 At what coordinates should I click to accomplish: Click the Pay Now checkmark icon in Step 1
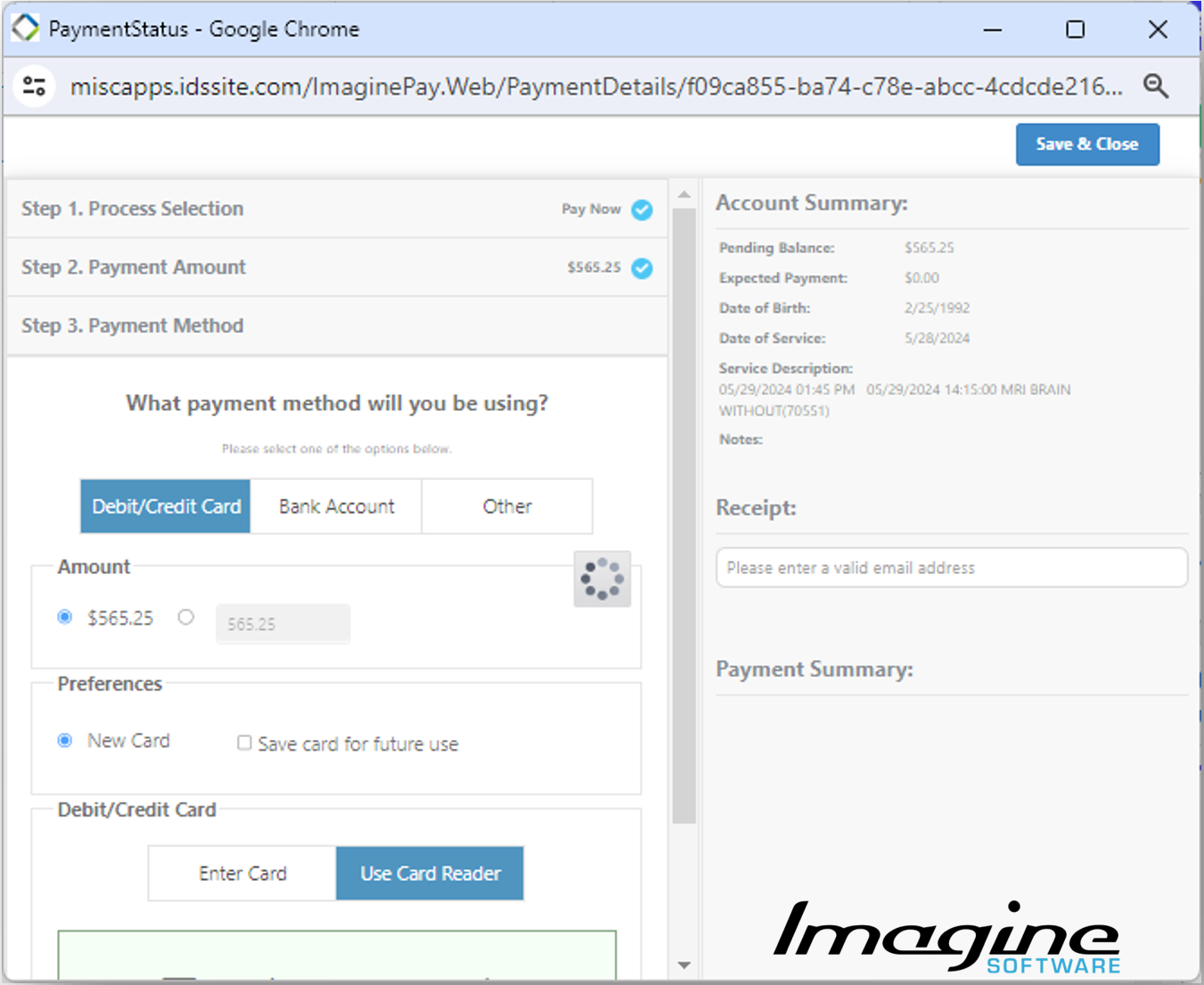tap(642, 209)
